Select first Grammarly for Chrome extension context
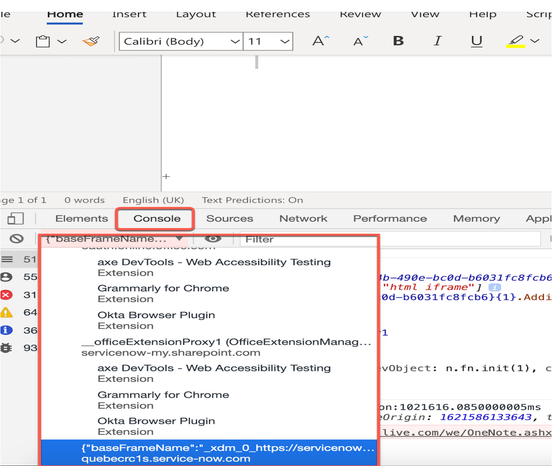Image resolution: width=552 pixels, height=466 pixels. (x=209, y=294)
